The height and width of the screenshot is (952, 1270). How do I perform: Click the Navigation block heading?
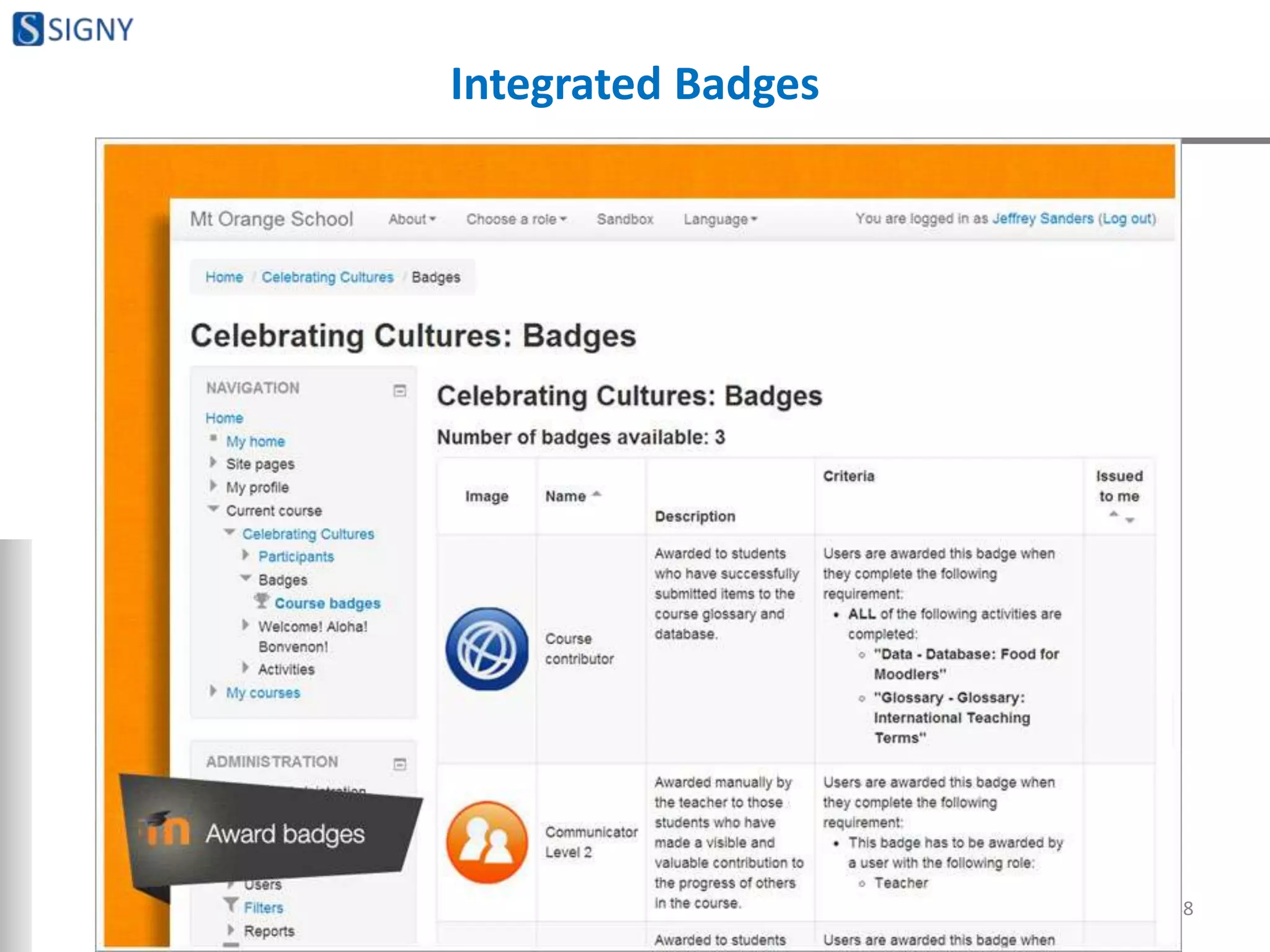[x=252, y=388]
